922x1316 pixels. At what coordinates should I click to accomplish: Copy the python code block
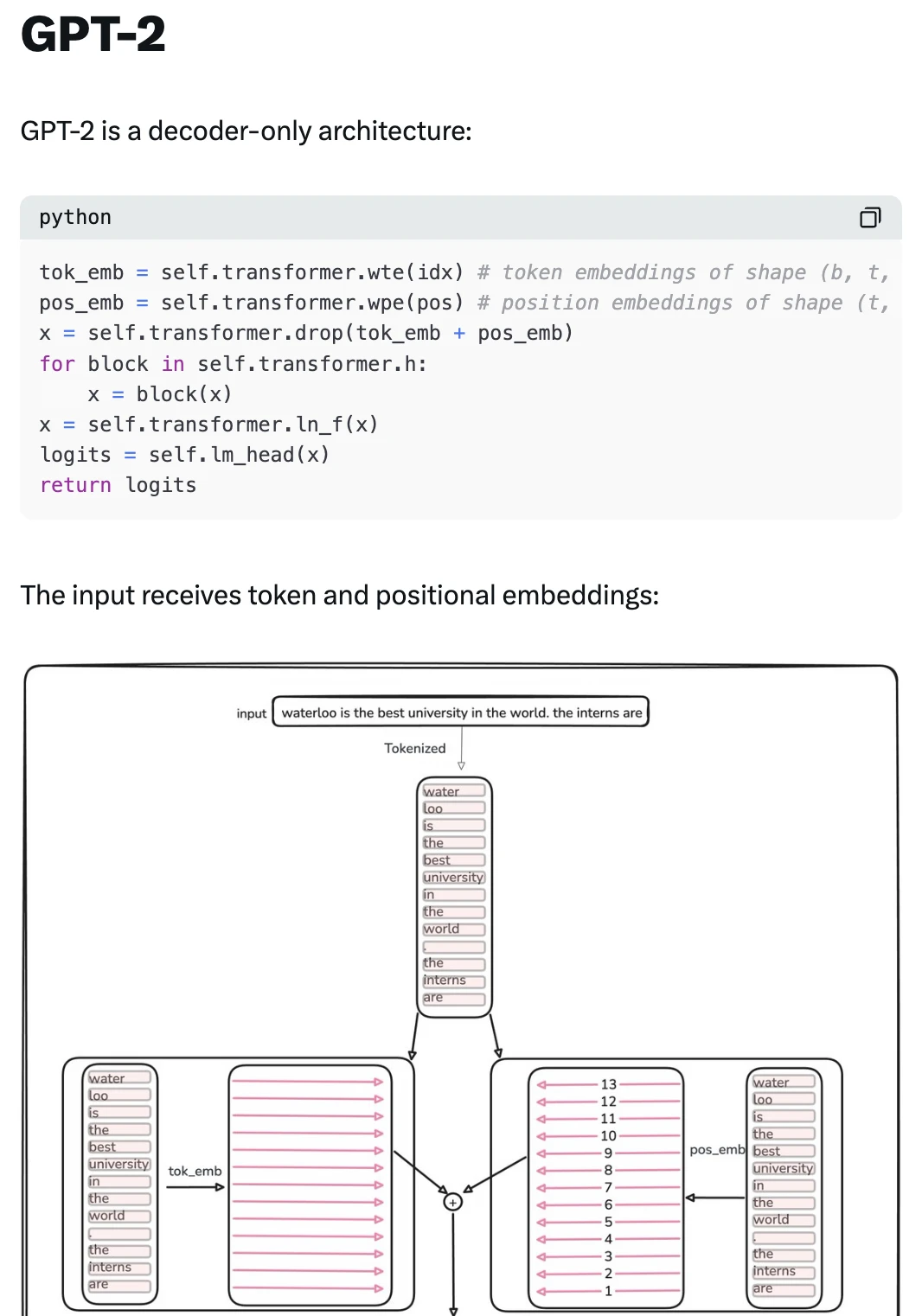coord(869,217)
